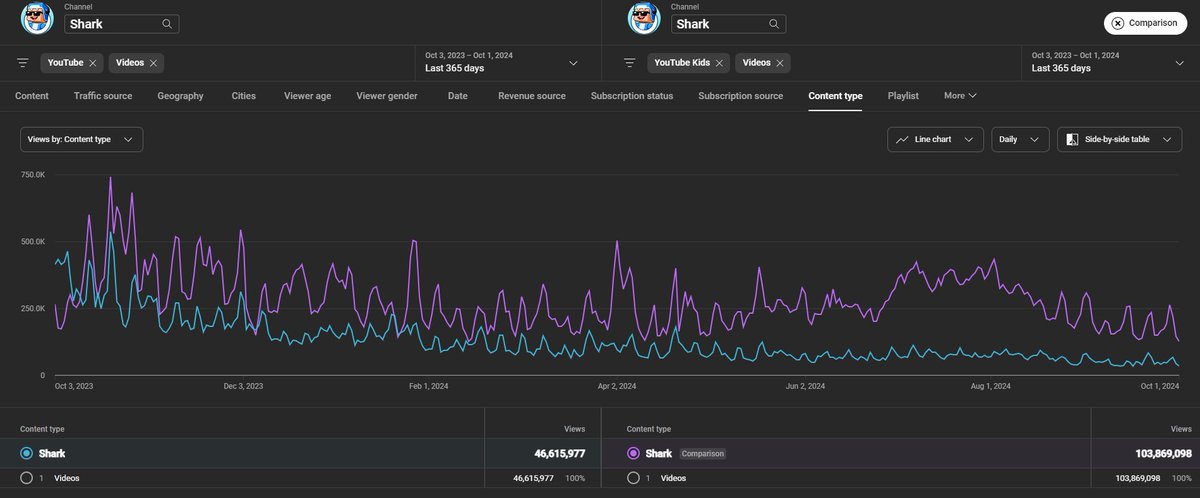1200x498 pixels.
Task: Close the Comparison mode button
Action: click(1146, 23)
